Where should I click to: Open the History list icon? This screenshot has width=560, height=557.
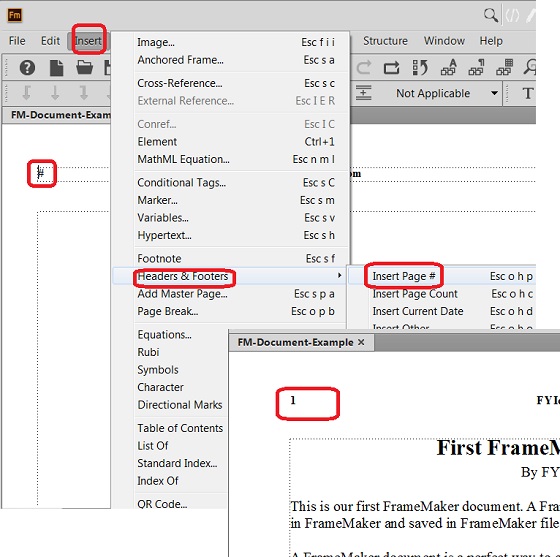[420, 67]
